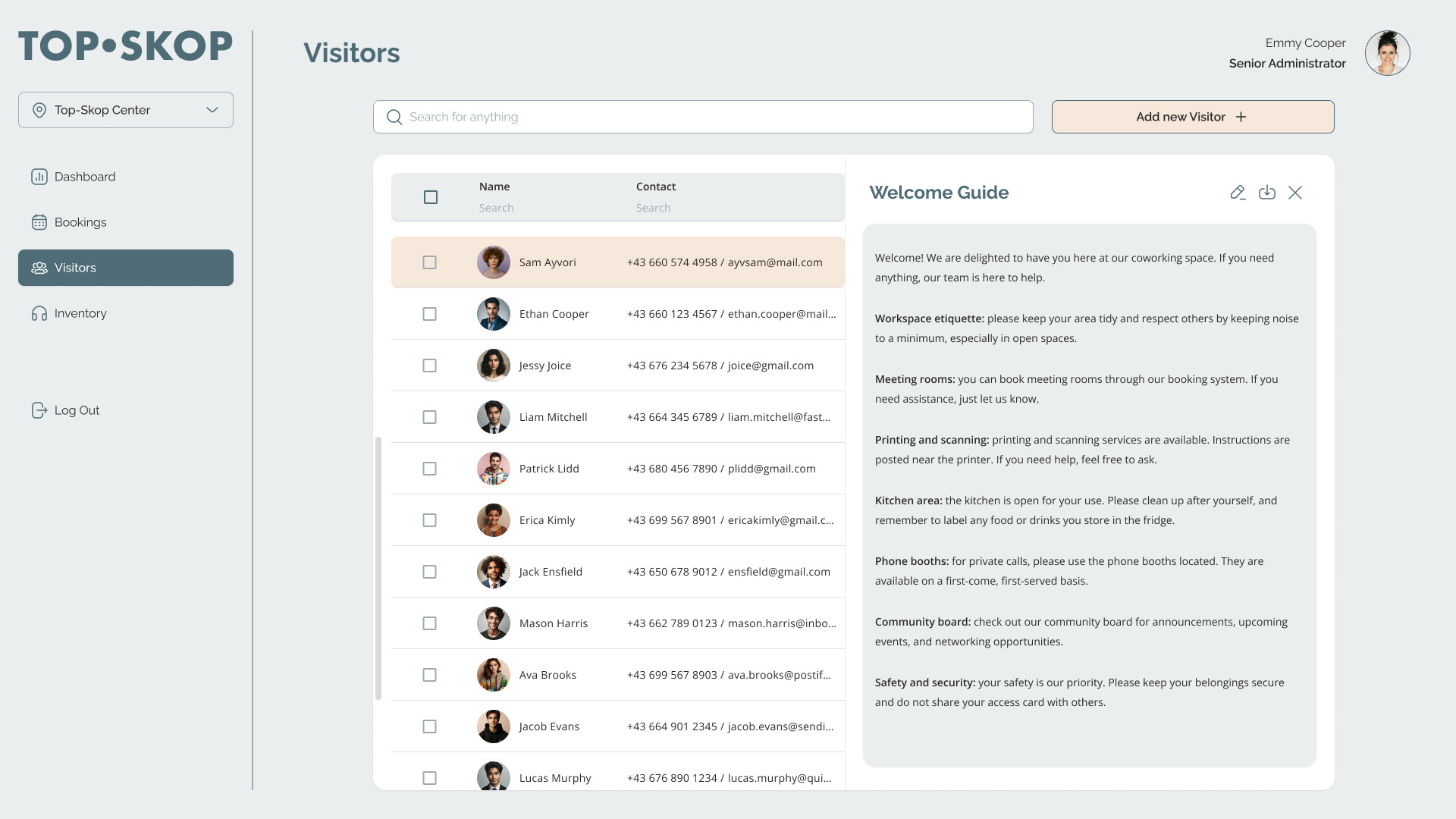Click the download icon in Welcome Guide
The width and height of the screenshot is (1456, 819).
coord(1266,193)
